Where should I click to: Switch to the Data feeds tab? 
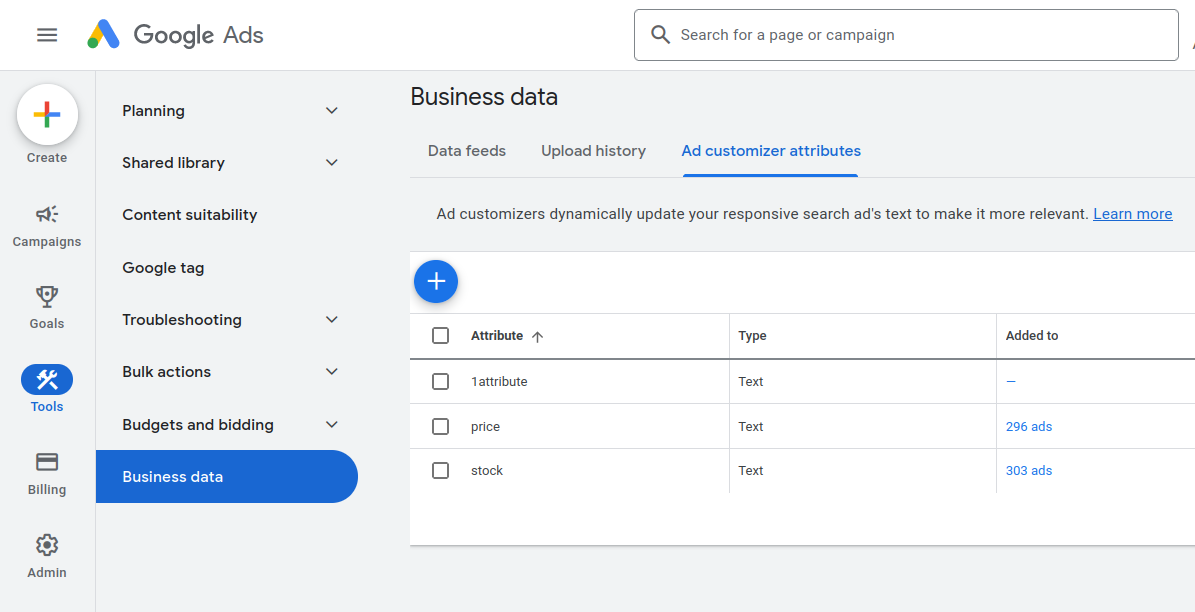coord(467,151)
